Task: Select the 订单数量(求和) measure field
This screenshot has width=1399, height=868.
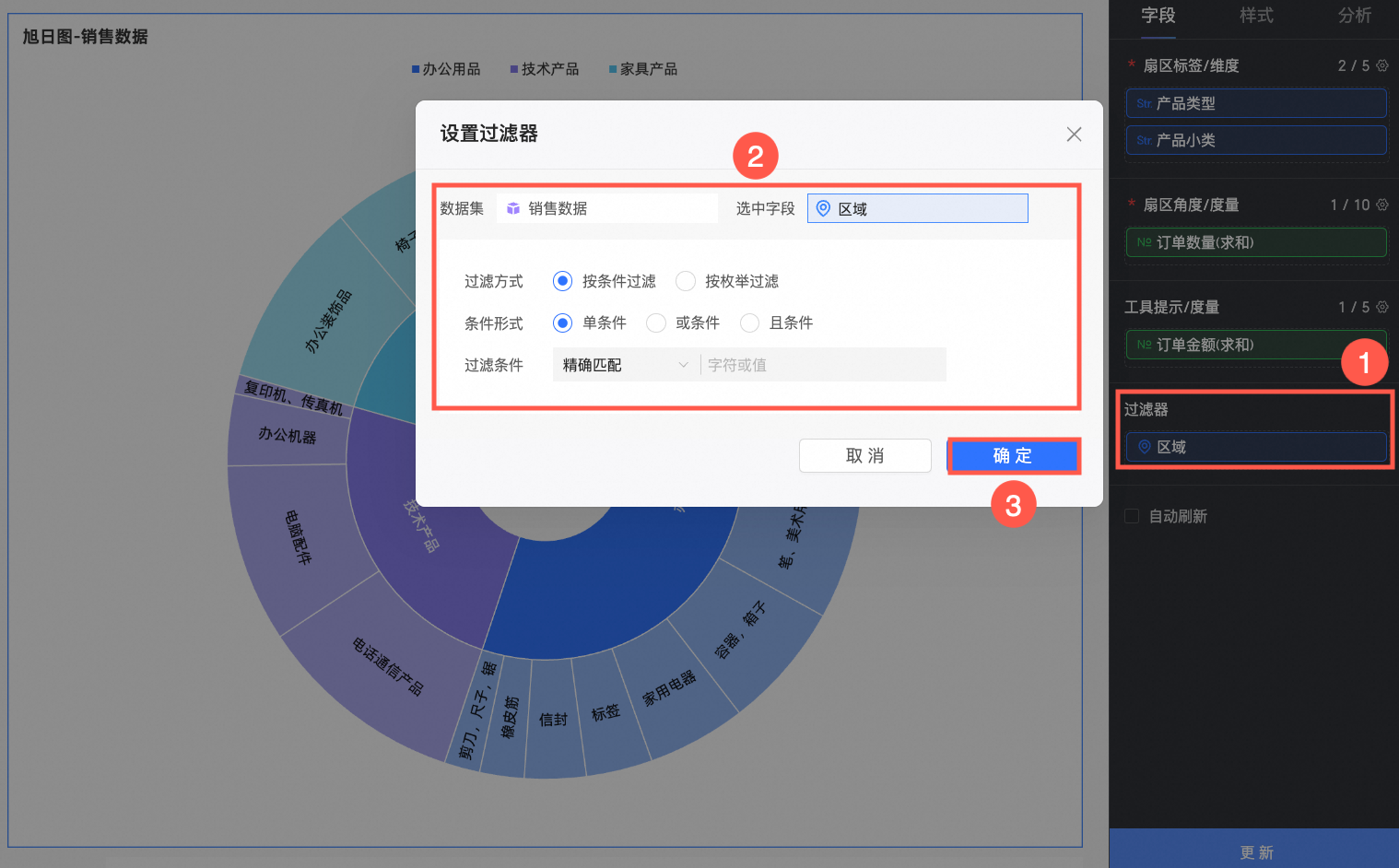Action: pos(1256,242)
